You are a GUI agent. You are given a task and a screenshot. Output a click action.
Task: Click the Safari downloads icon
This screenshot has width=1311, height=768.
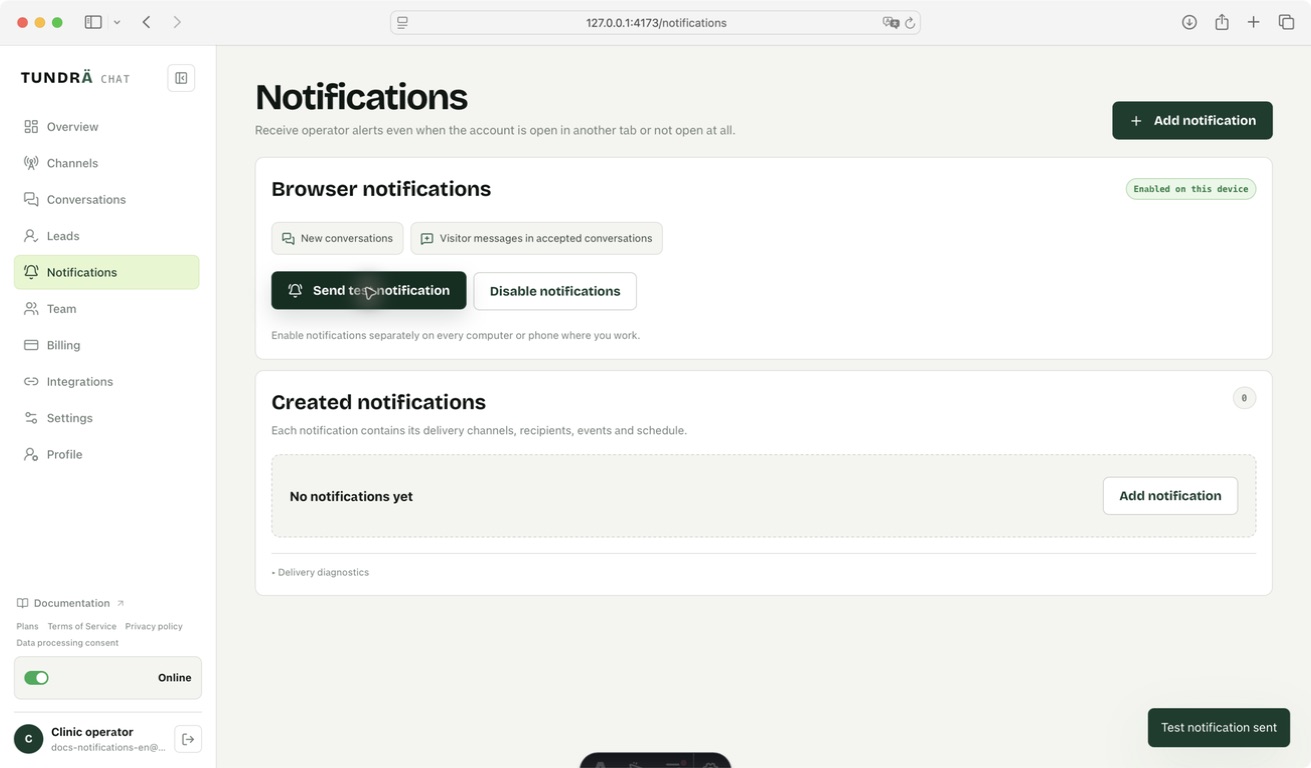(1189, 22)
